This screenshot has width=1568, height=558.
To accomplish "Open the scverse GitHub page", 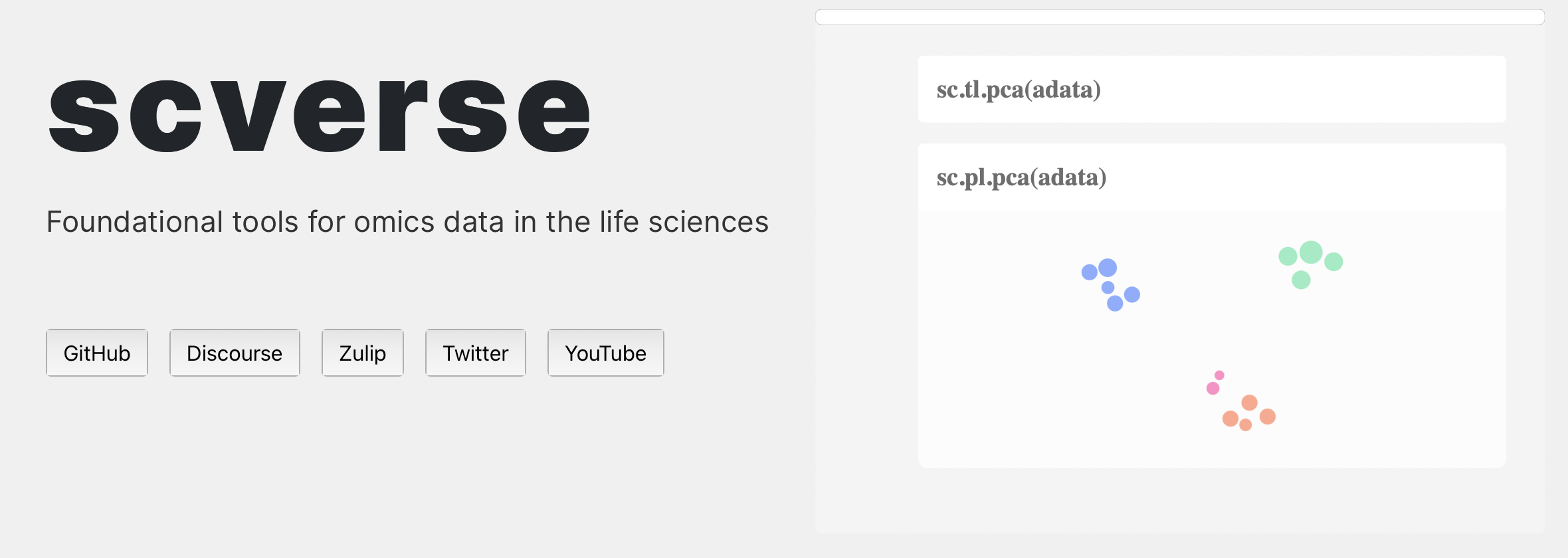I will point(96,353).
